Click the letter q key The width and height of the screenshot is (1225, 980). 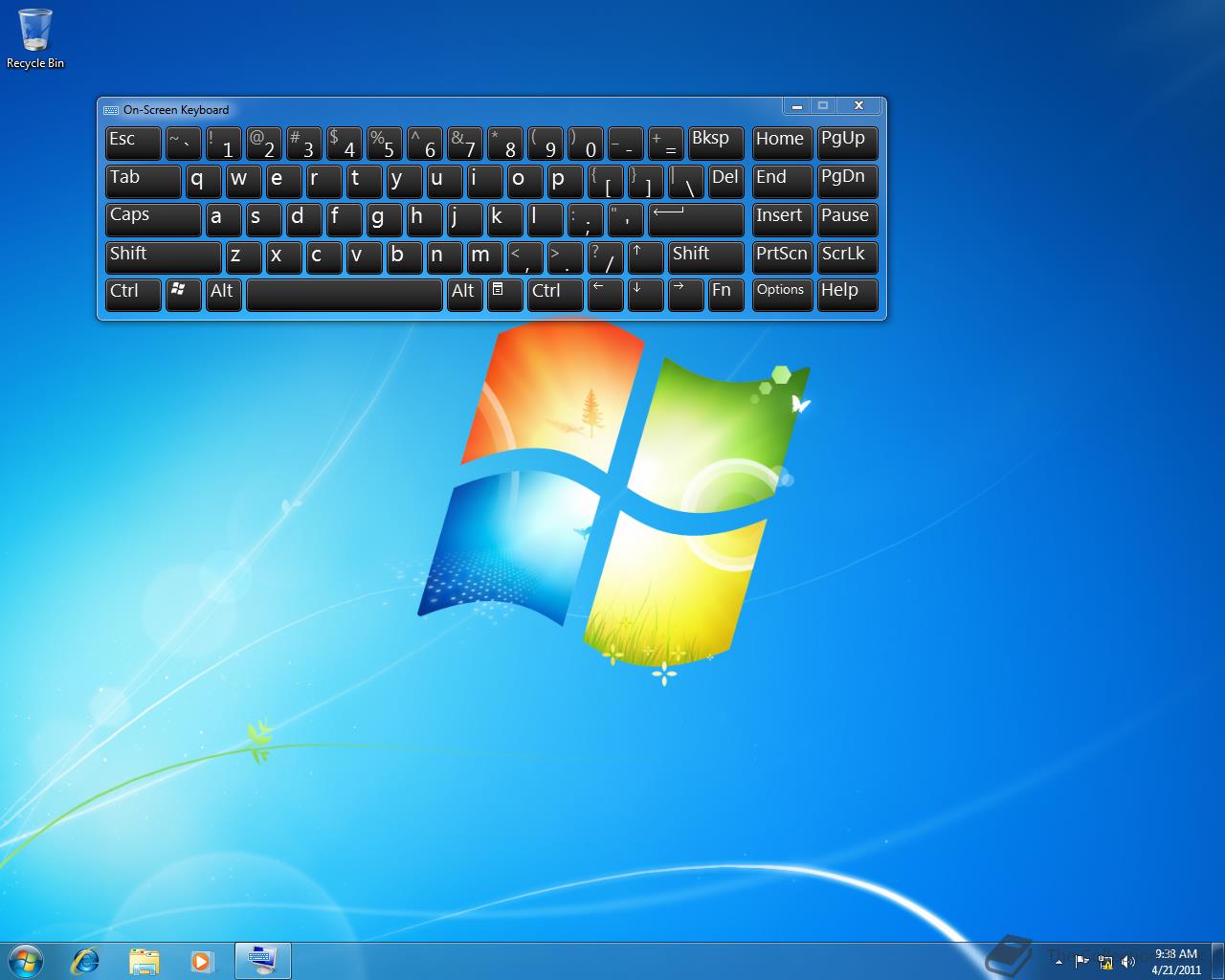click(203, 181)
